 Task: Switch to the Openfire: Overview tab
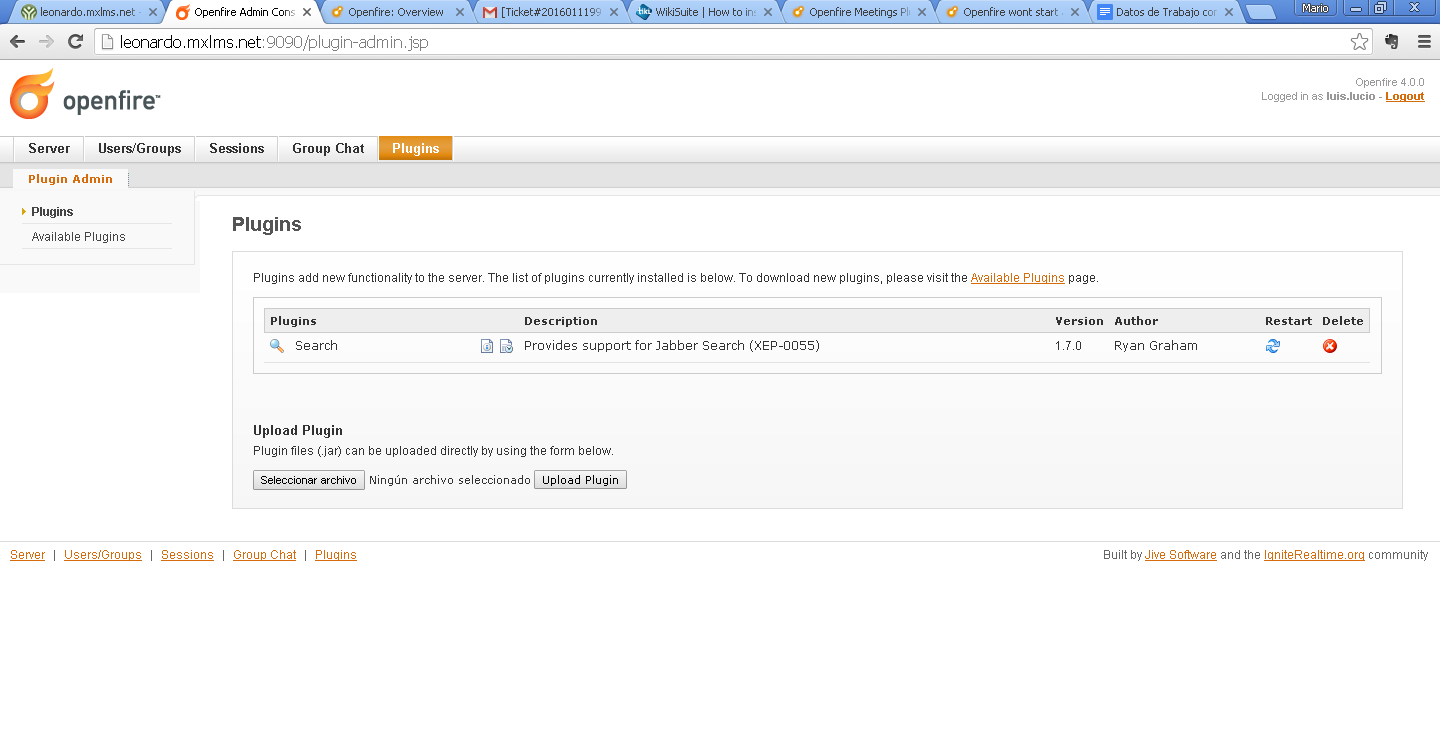coord(395,13)
